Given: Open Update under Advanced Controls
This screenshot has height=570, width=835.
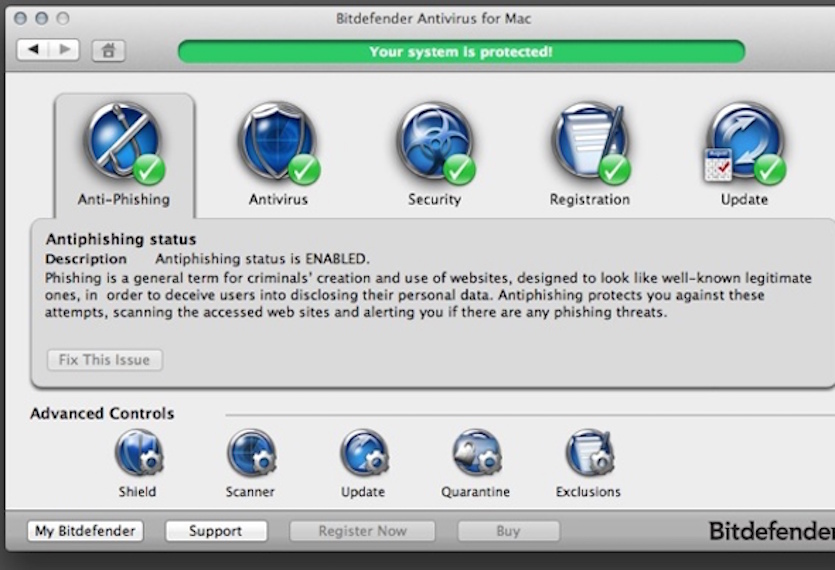Looking at the screenshot, I should [364, 453].
